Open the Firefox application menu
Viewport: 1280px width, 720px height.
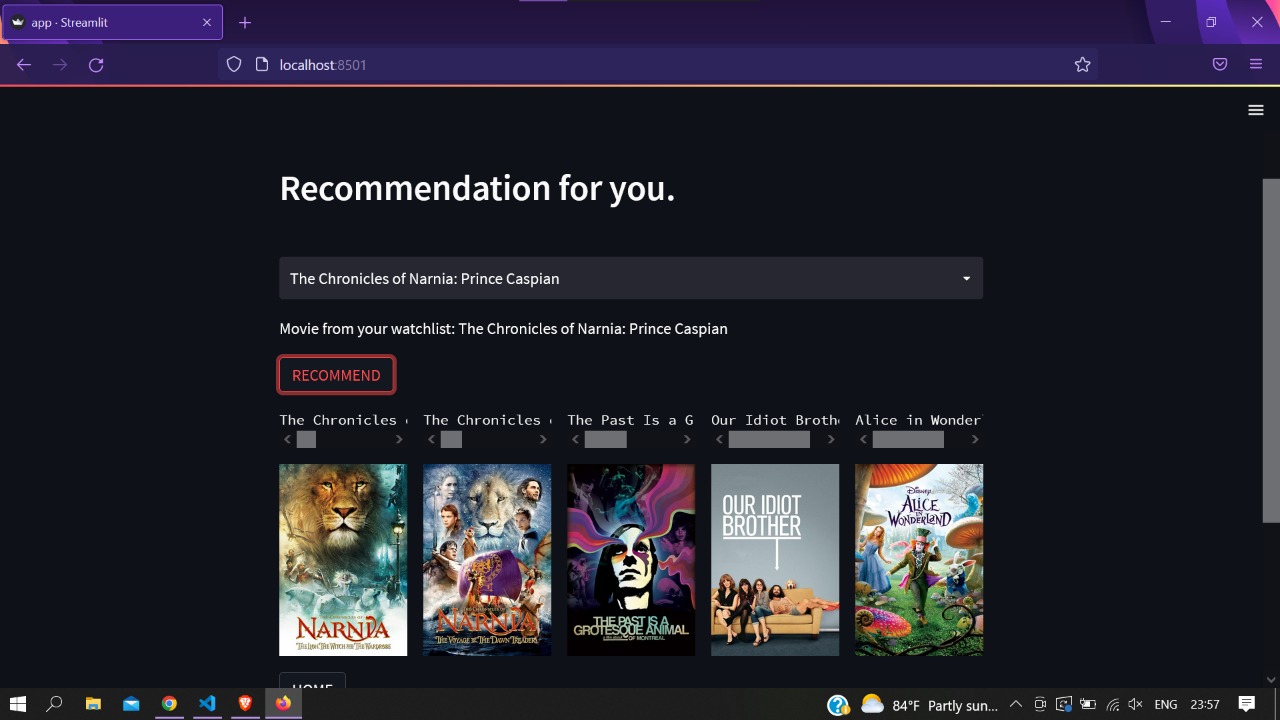(1256, 65)
